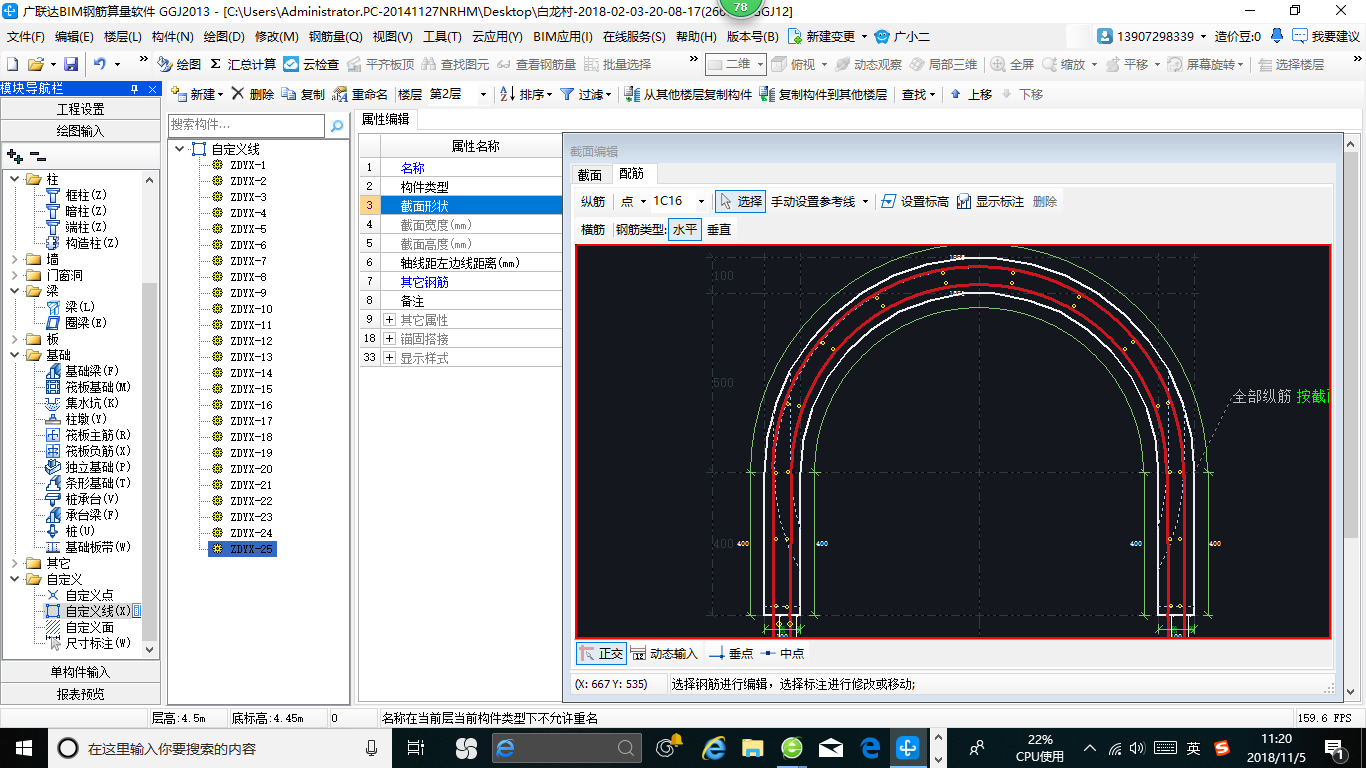Move the component up with 上移
1366x768 pixels.
pyautogui.click(x=970, y=94)
